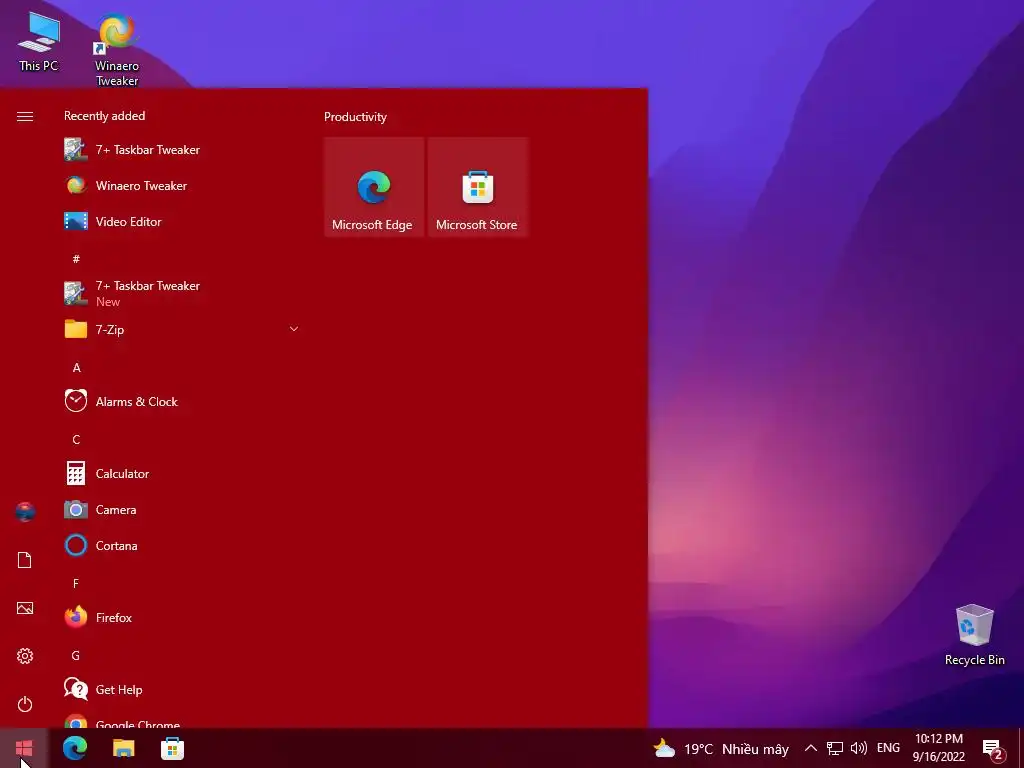Viewport: 1024px width, 768px height.
Task: Click the Productivity group heading
Action: tap(355, 117)
